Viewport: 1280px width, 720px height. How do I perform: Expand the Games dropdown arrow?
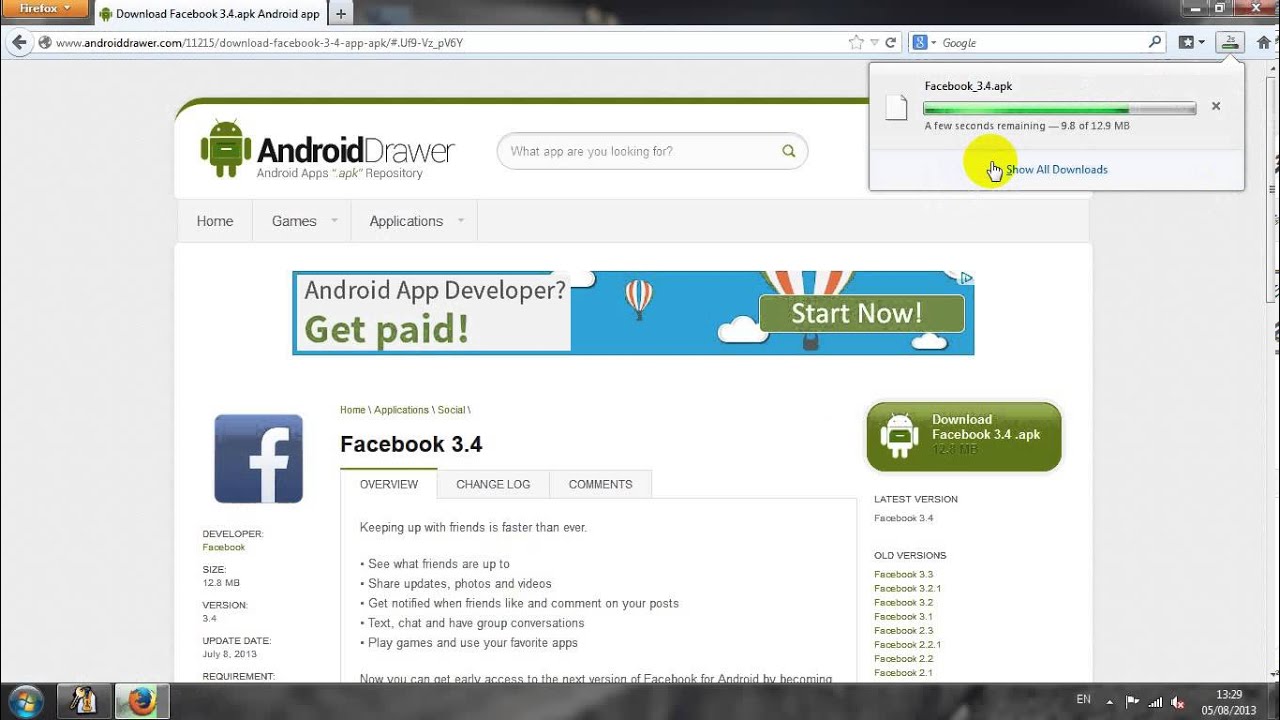(x=334, y=220)
